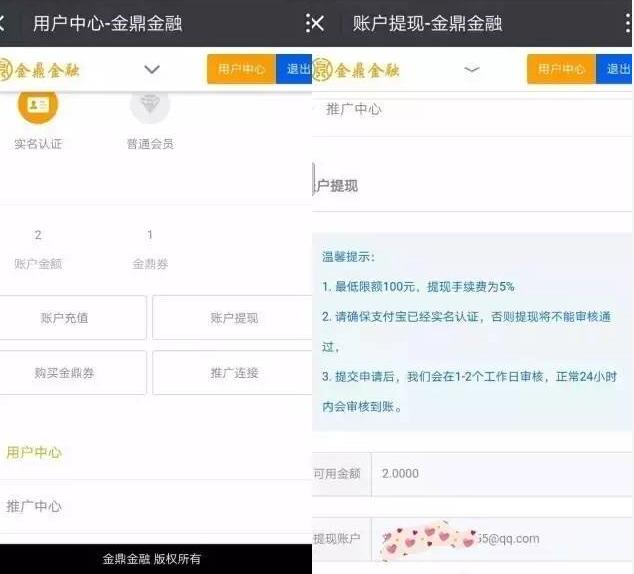
Task: Click tip about 1-2个工作日审核
Action: pos(469,391)
